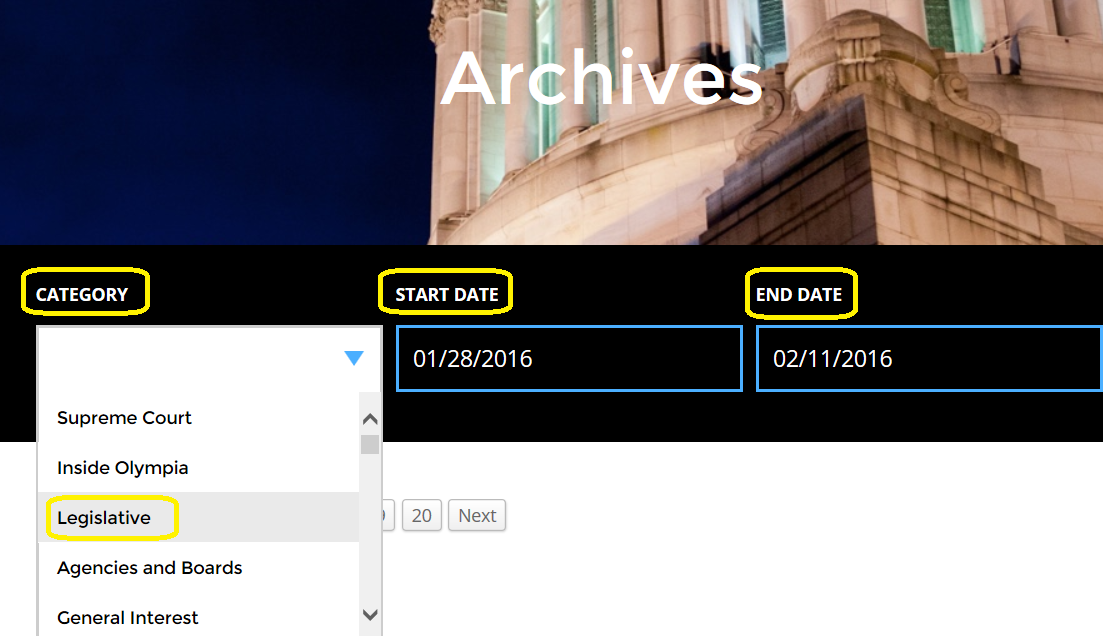Select "Supreme Court" from the category list

(x=124, y=417)
